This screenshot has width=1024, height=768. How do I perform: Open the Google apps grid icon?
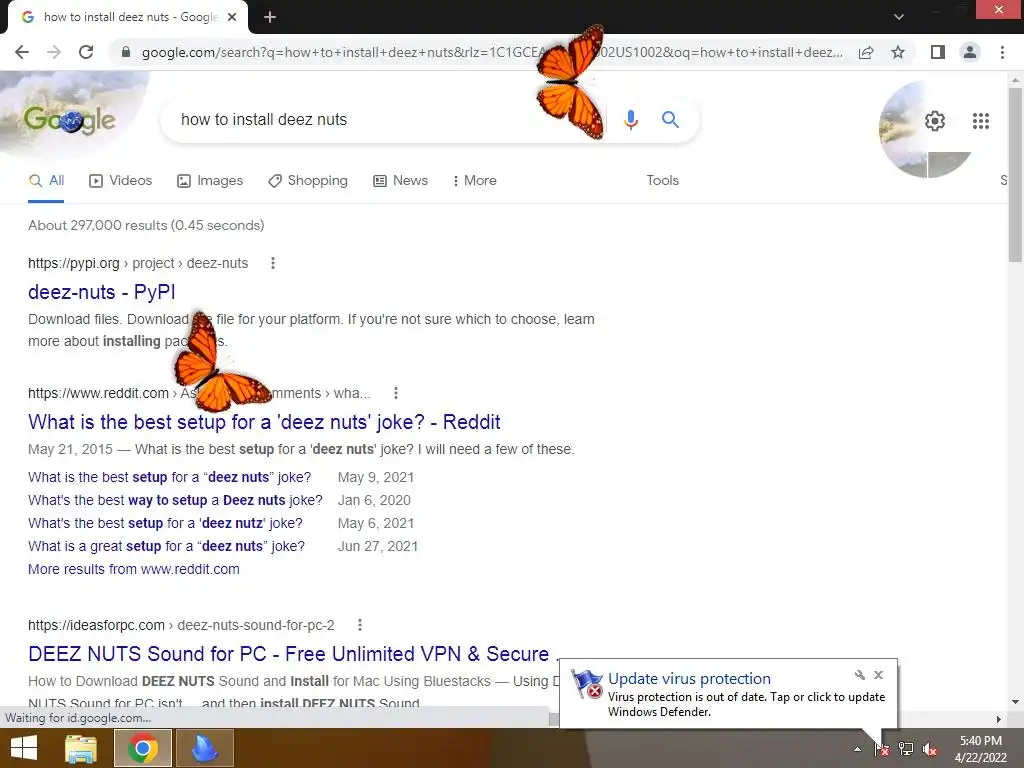tap(980, 121)
